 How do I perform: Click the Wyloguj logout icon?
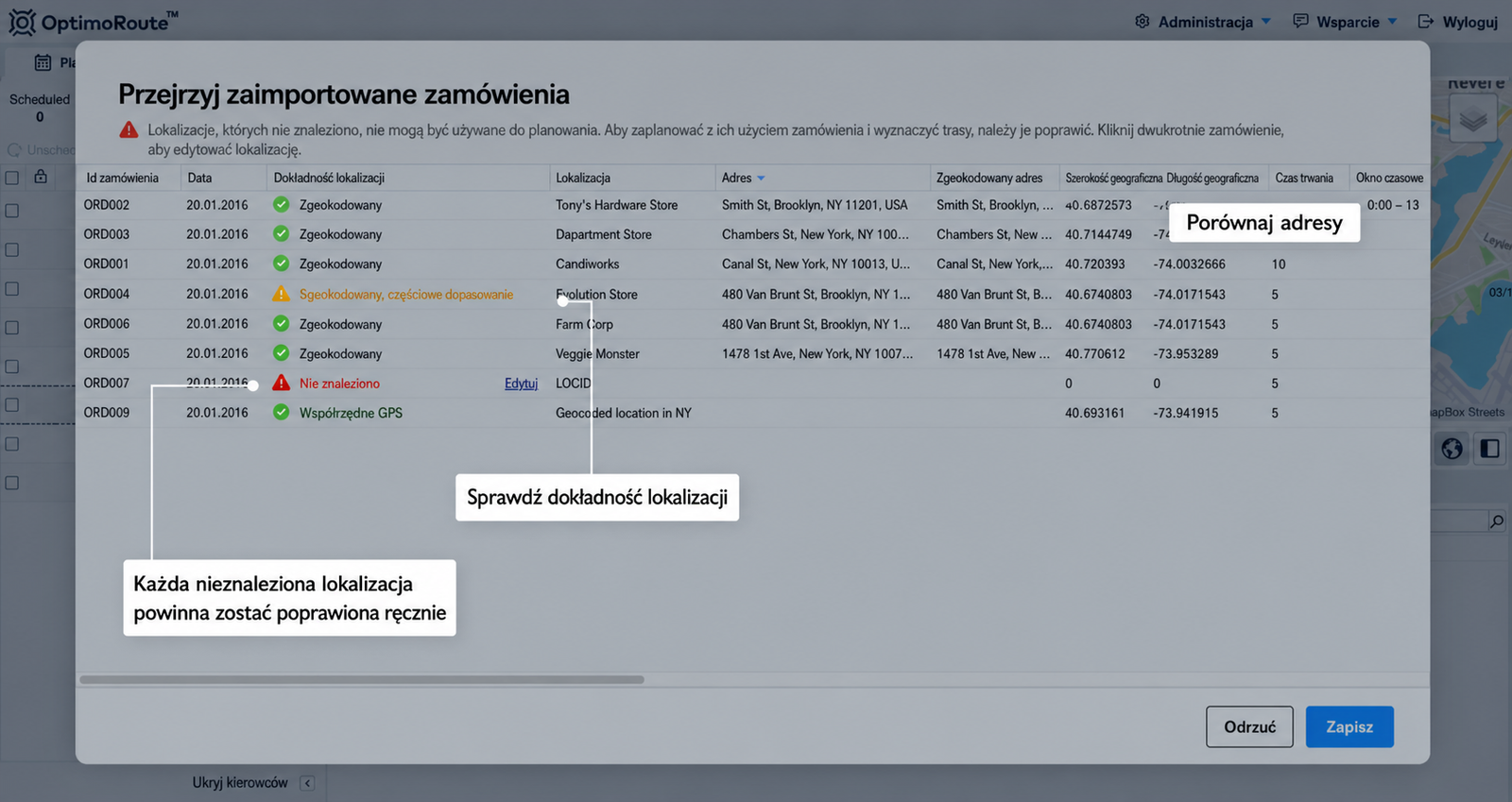[x=1425, y=22]
